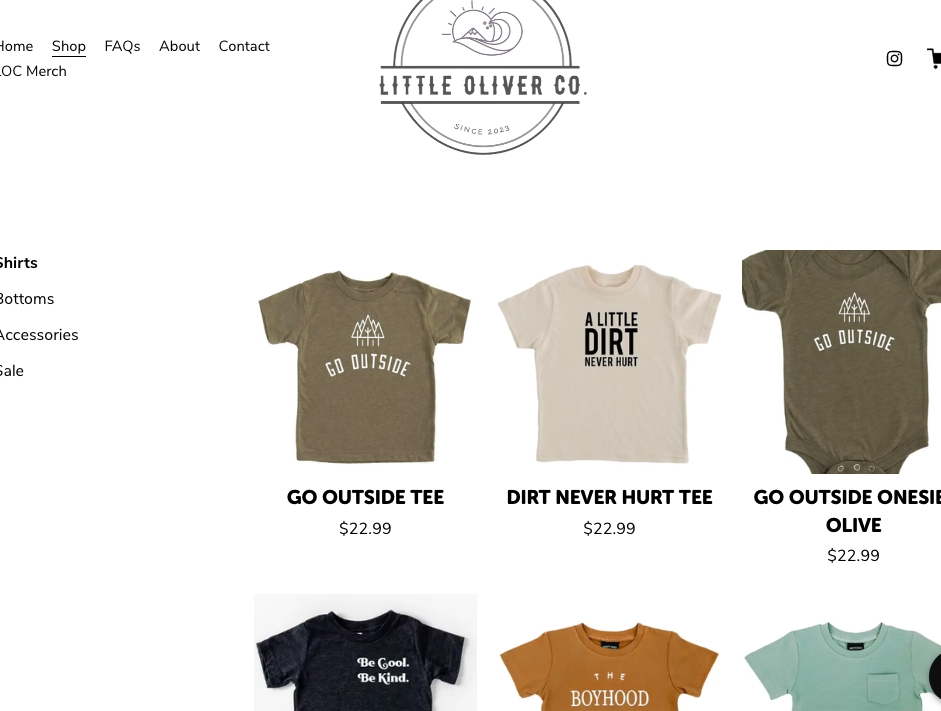Image resolution: width=941 pixels, height=711 pixels.
Task: Open the Shop menu item
Action: pos(68,46)
